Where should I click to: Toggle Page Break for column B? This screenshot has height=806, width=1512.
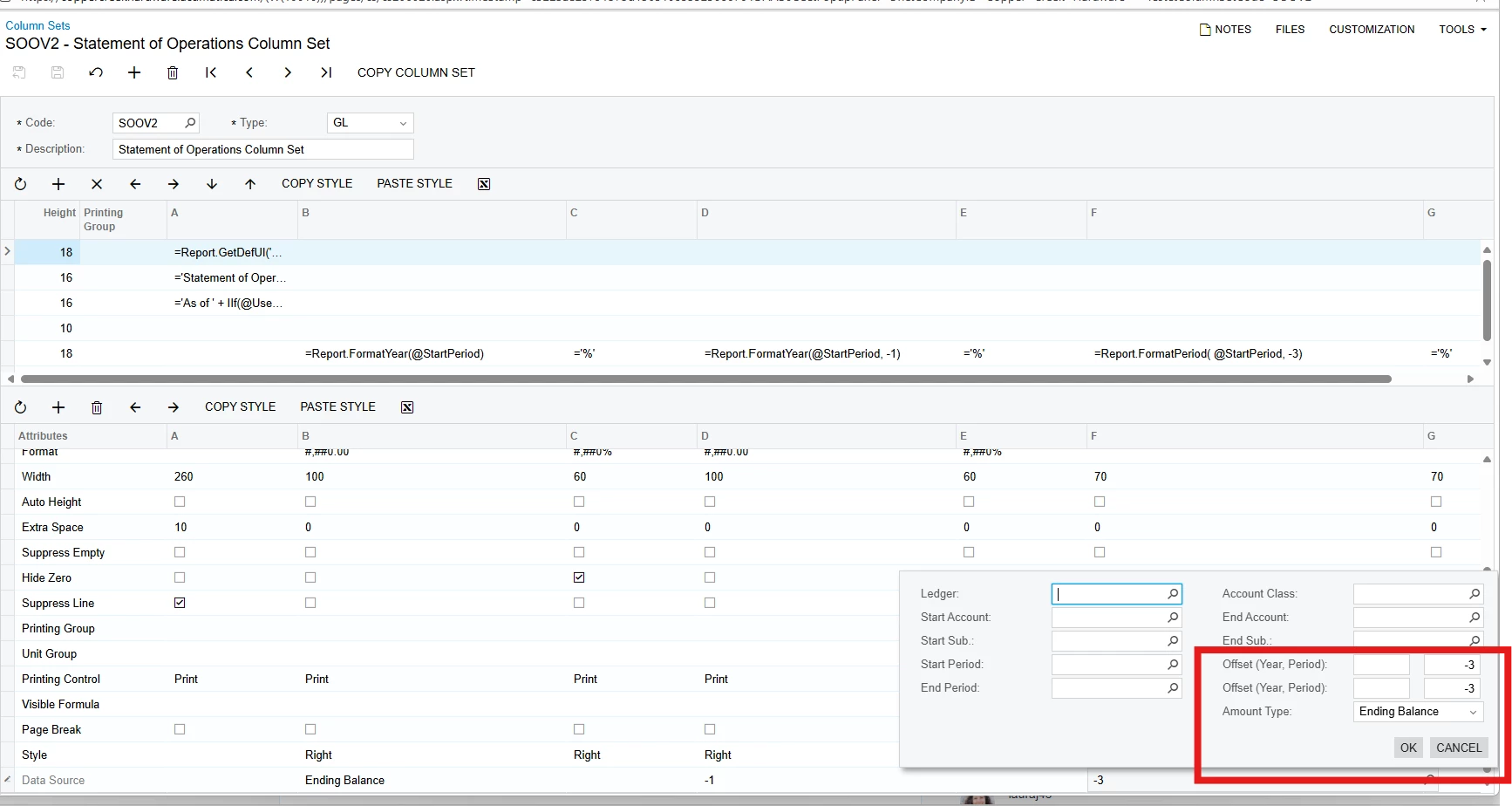pos(310,729)
